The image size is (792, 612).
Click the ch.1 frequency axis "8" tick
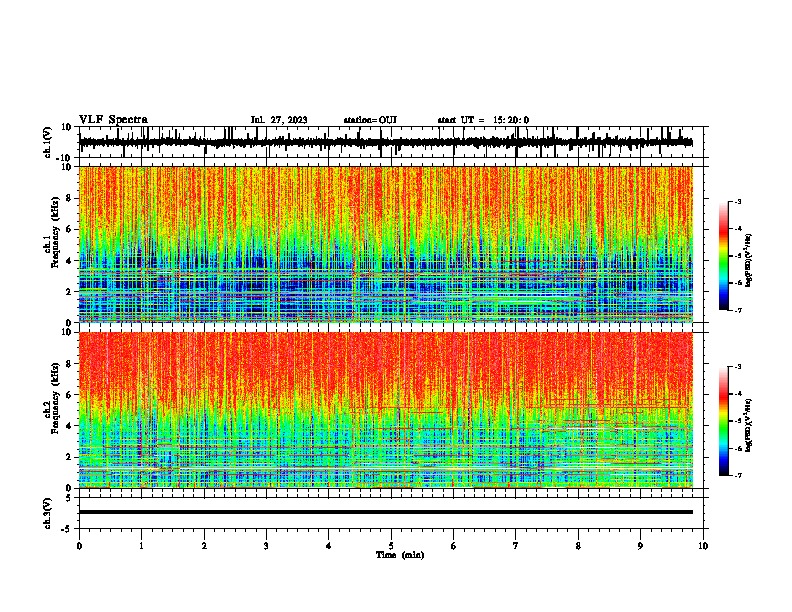(x=69, y=198)
